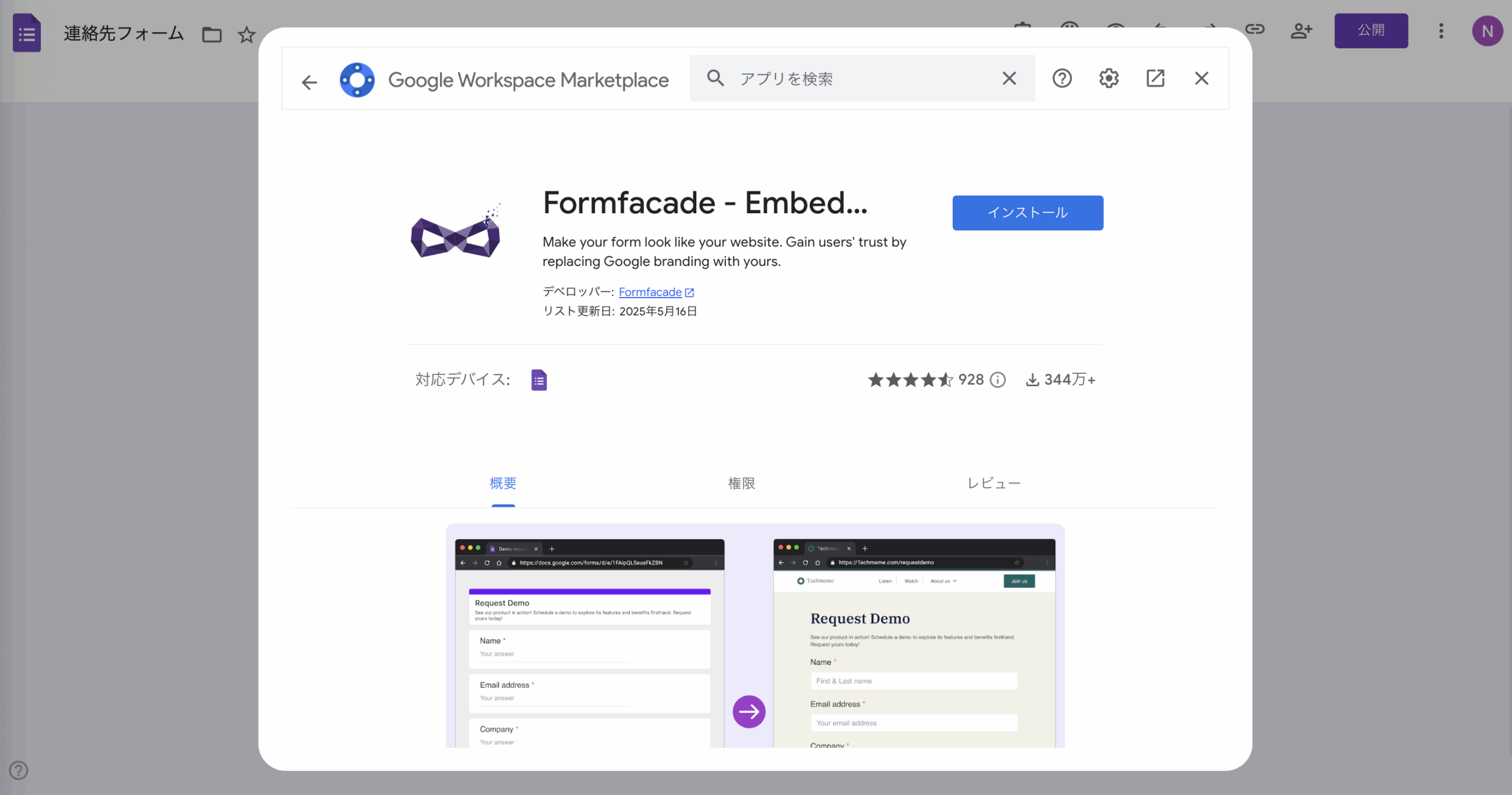Click the Formfacade preview screenshot image
The height and width of the screenshot is (795, 1512).
755,635
